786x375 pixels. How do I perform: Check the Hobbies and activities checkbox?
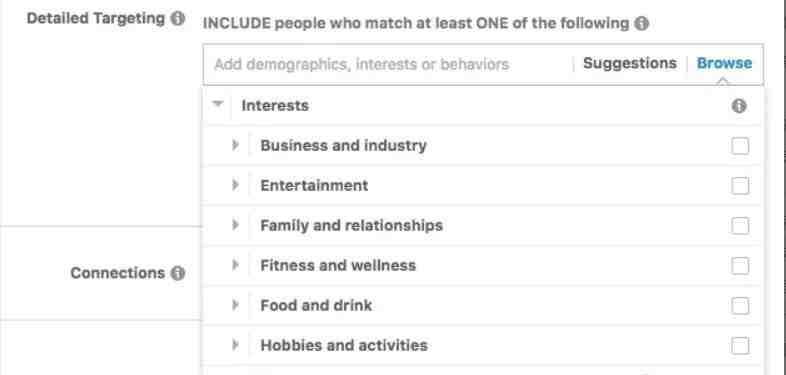[740, 345]
